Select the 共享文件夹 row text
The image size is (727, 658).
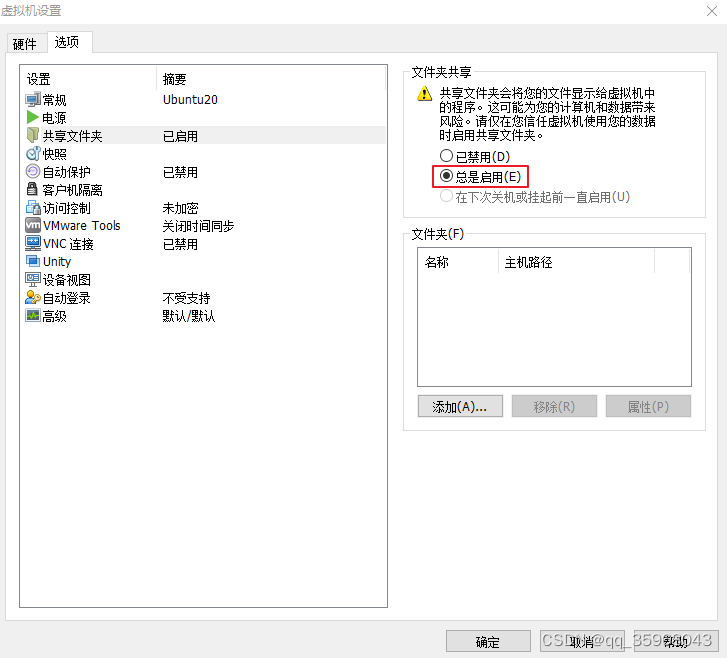pyautogui.click(x=72, y=136)
